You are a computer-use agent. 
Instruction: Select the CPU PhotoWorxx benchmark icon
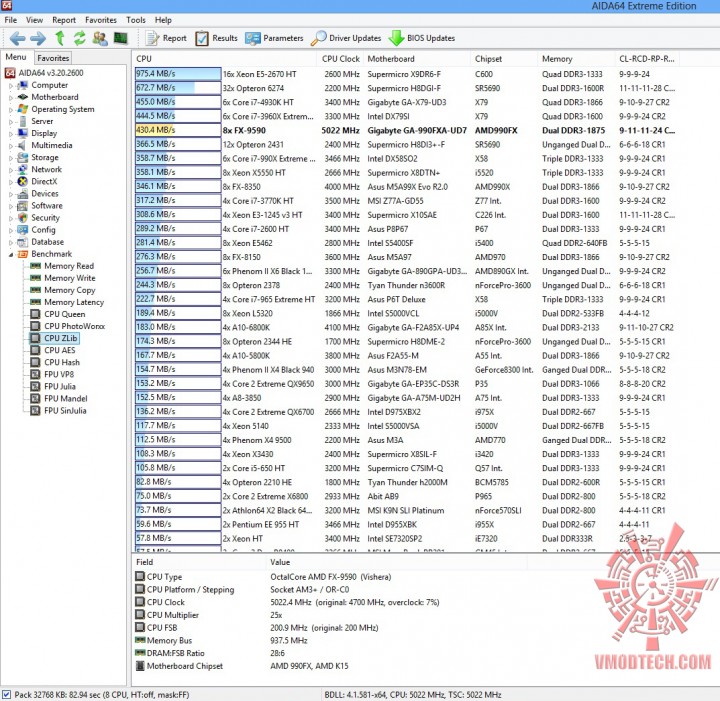[x=35, y=326]
